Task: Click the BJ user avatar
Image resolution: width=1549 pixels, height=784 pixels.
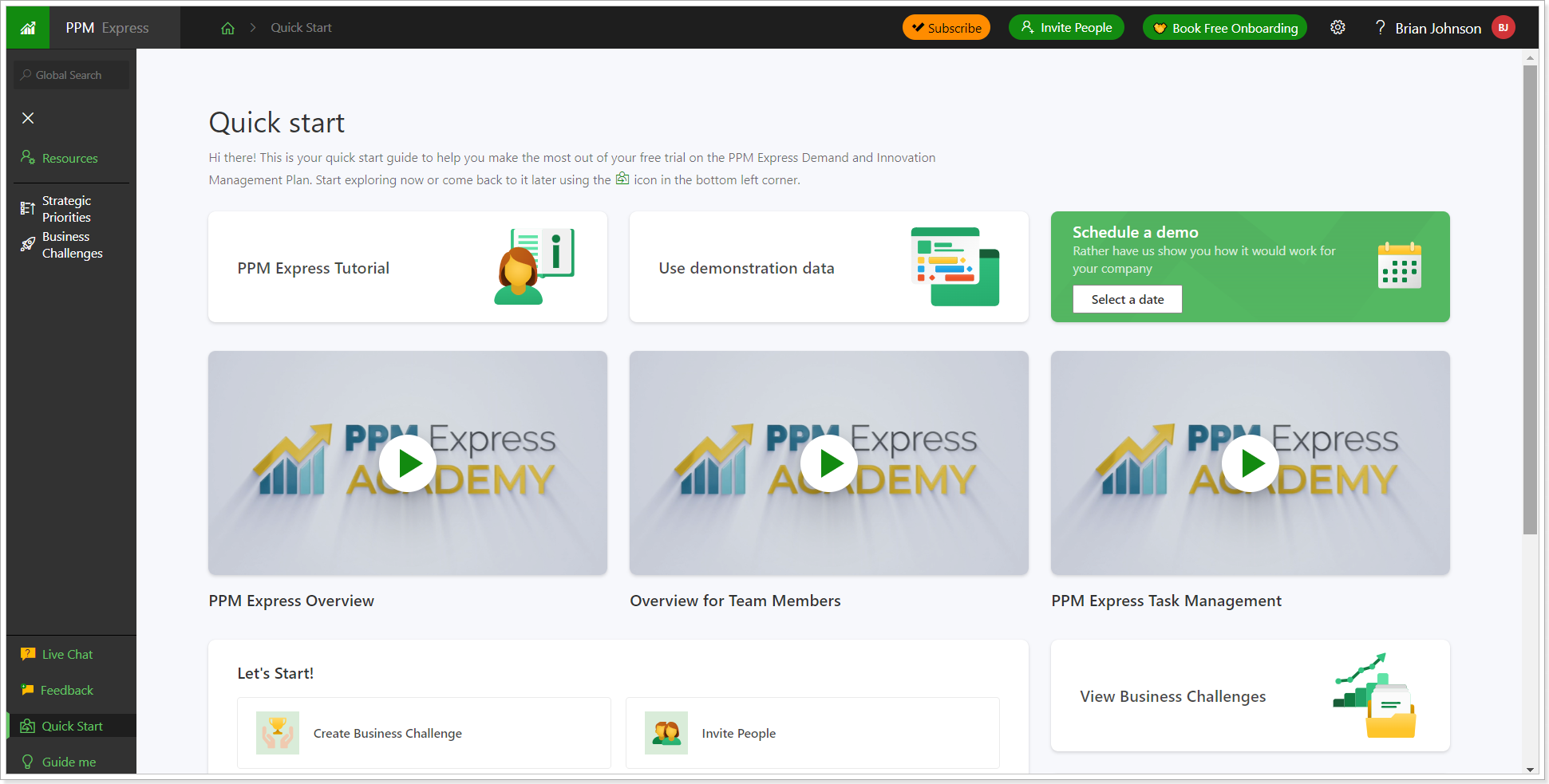Action: [x=1504, y=28]
